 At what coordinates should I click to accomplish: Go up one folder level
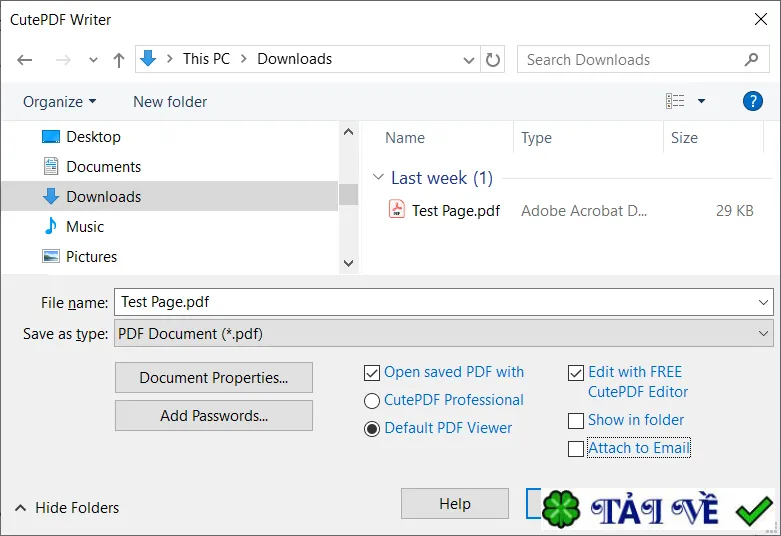[x=119, y=60]
